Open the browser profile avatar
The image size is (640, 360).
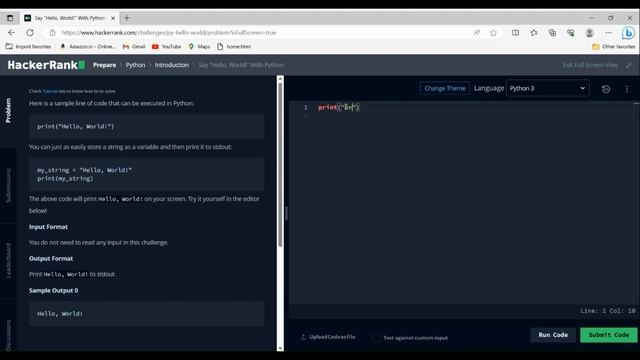tap(589, 33)
